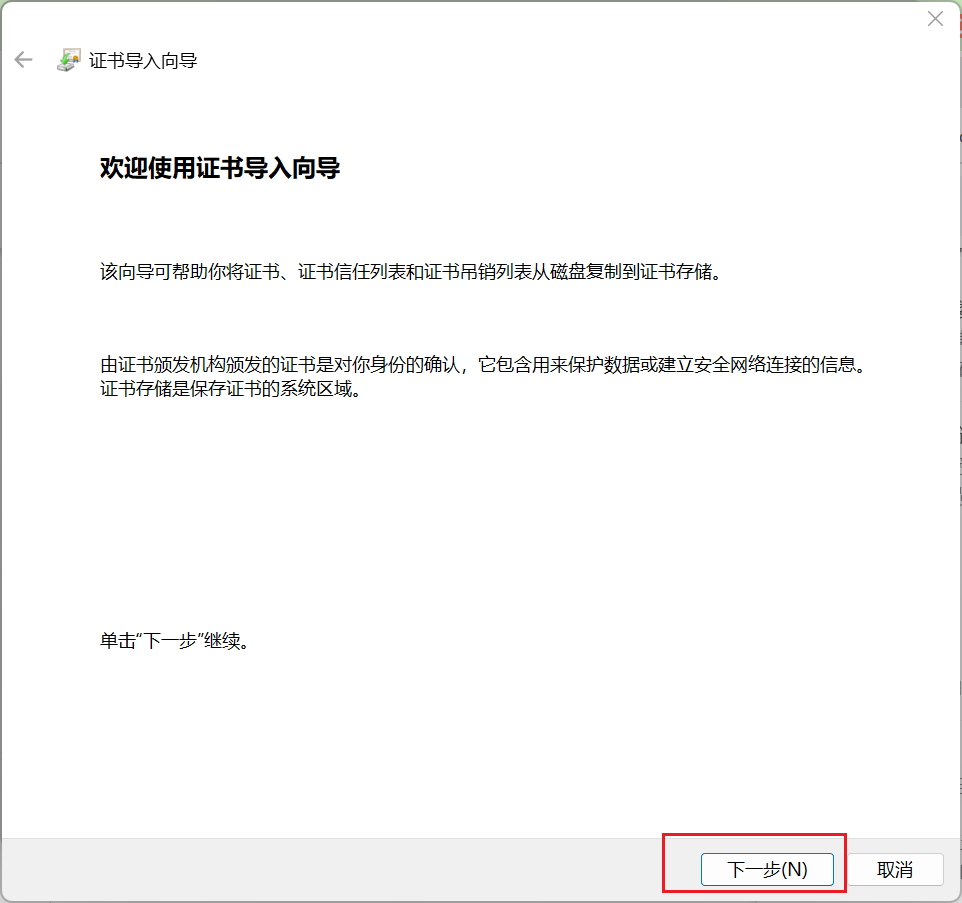Click the certificate import wizard icon

click(68, 60)
